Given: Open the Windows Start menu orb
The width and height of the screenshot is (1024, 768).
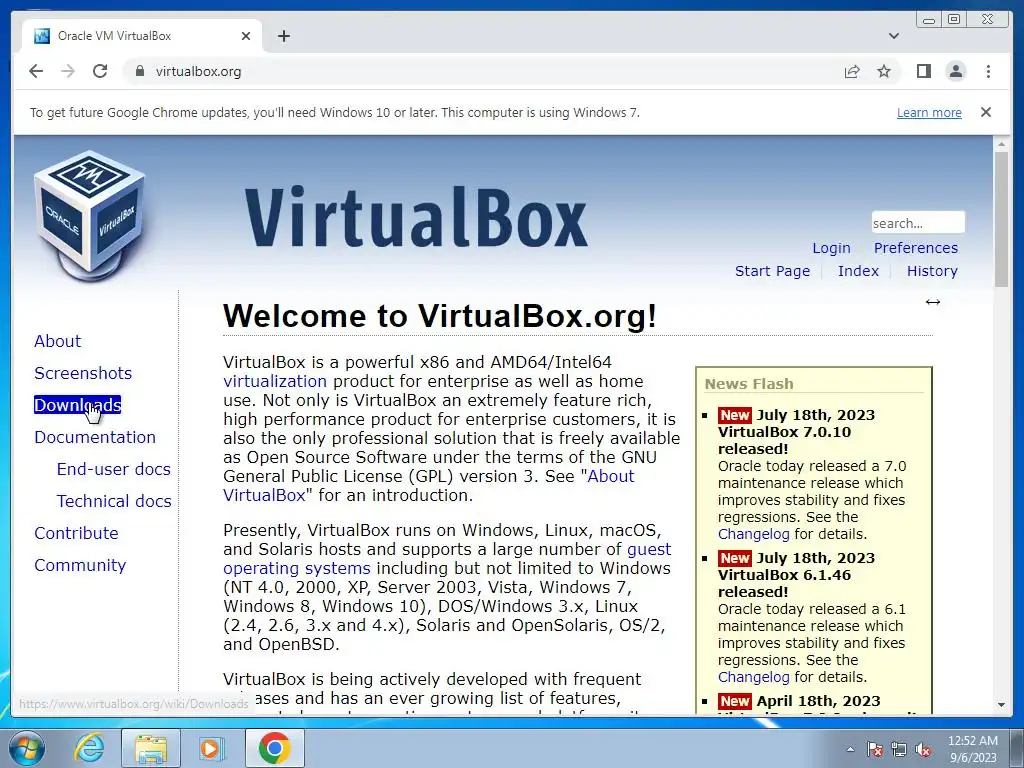Looking at the screenshot, I should pos(26,748).
